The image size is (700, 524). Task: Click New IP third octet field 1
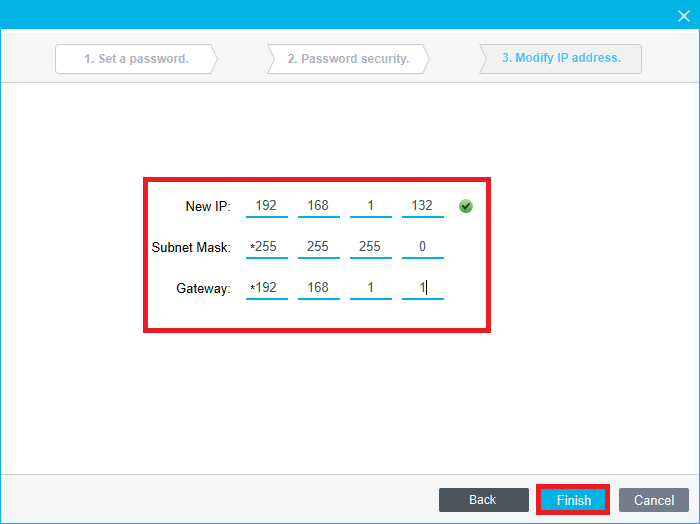click(x=371, y=206)
